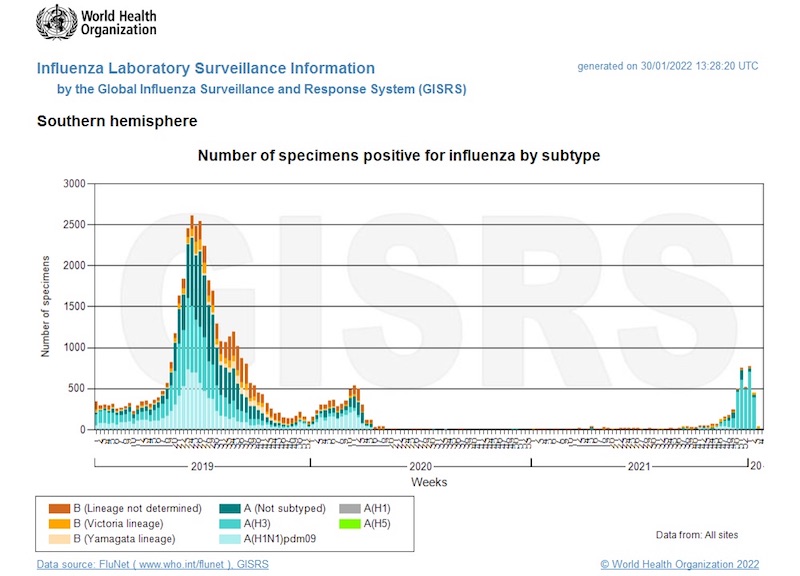
Task: Click the 'A(H1)' legend label
Action: [x=377, y=509]
